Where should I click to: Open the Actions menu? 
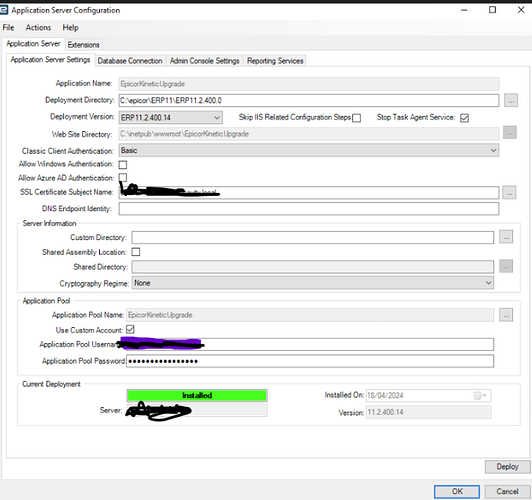point(38,27)
